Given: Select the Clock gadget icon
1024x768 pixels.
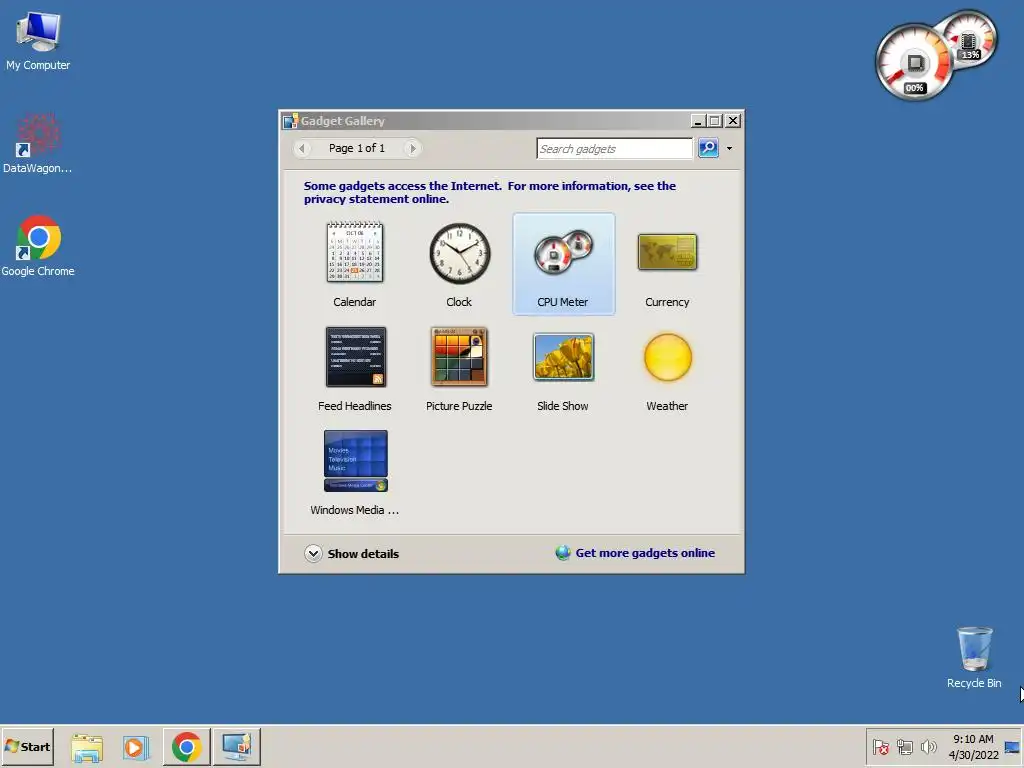Looking at the screenshot, I should pyautogui.click(x=459, y=253).
